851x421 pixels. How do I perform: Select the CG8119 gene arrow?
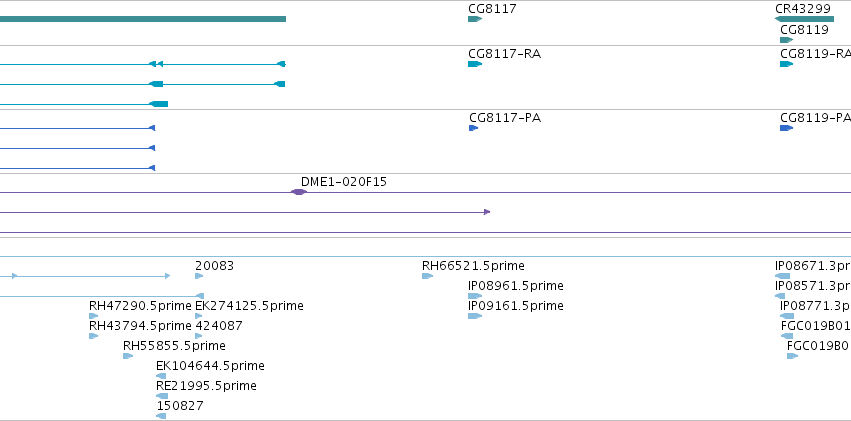tap(786, 40)
